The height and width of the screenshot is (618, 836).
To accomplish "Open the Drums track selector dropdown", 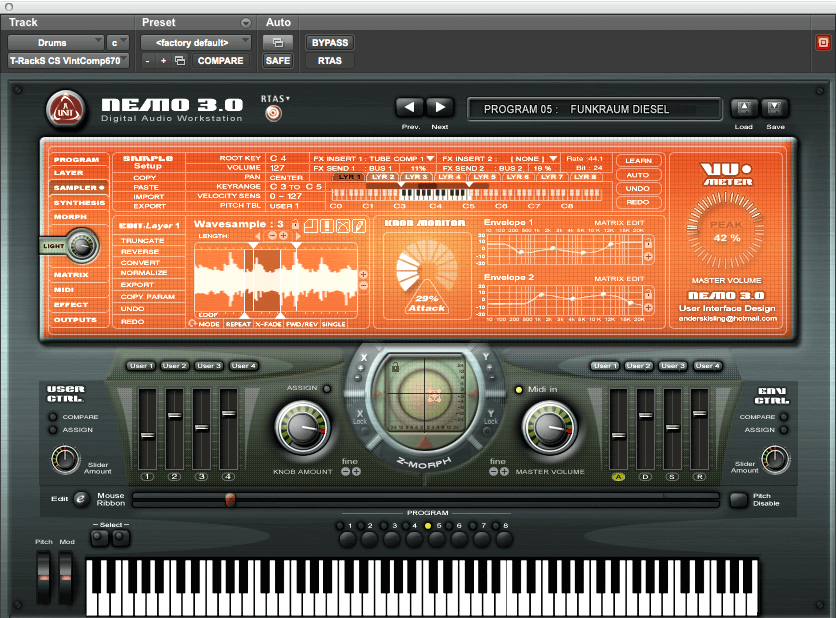I will click(x=55, y=43).
